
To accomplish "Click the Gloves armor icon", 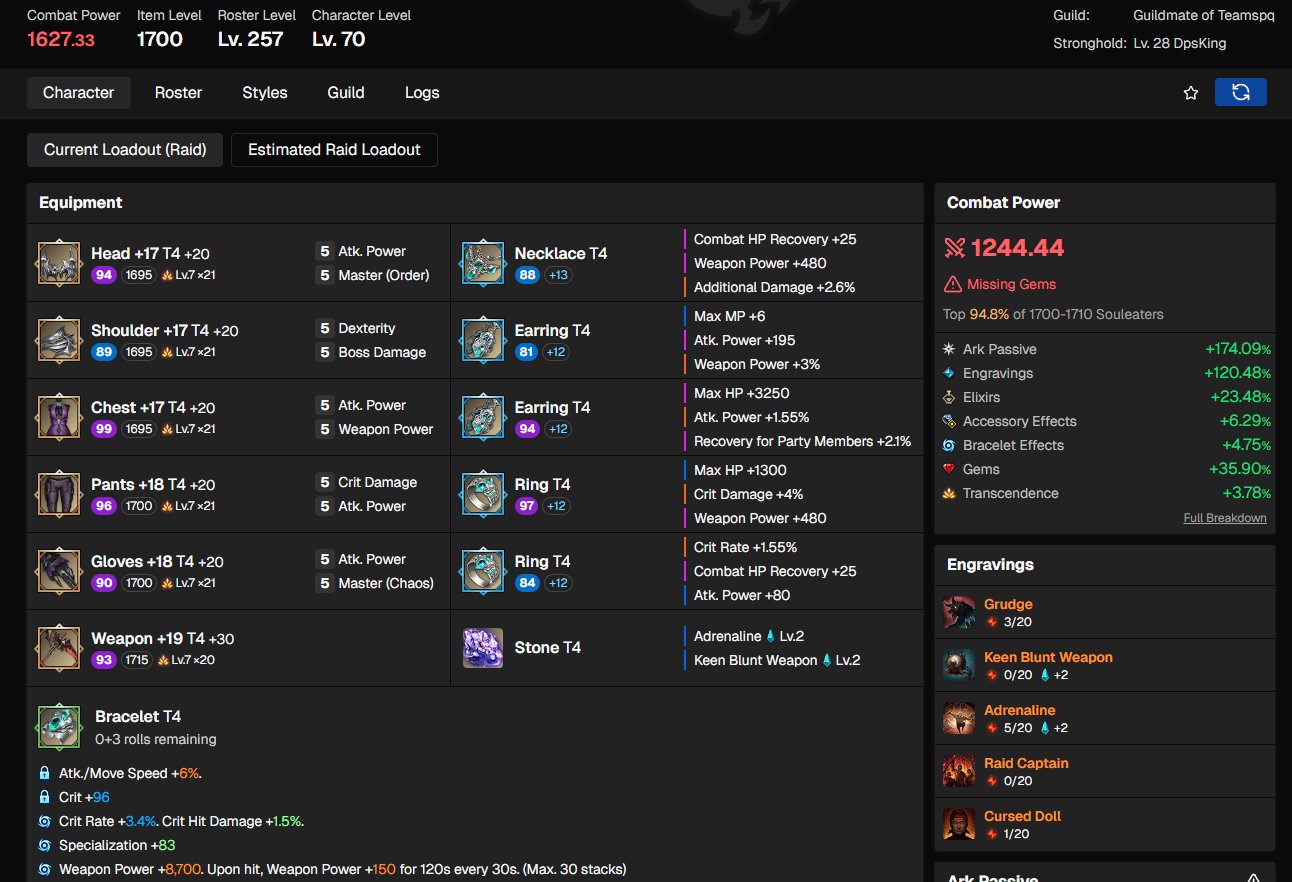I will [59, 571].
